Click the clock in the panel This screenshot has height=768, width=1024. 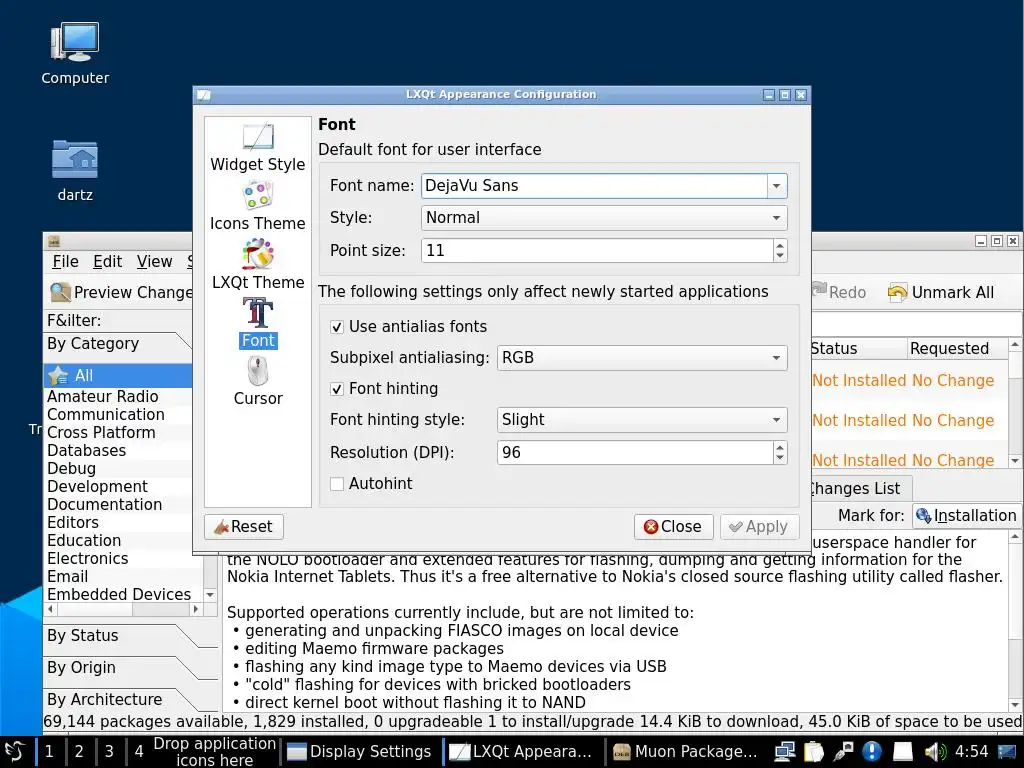point(971,752)
